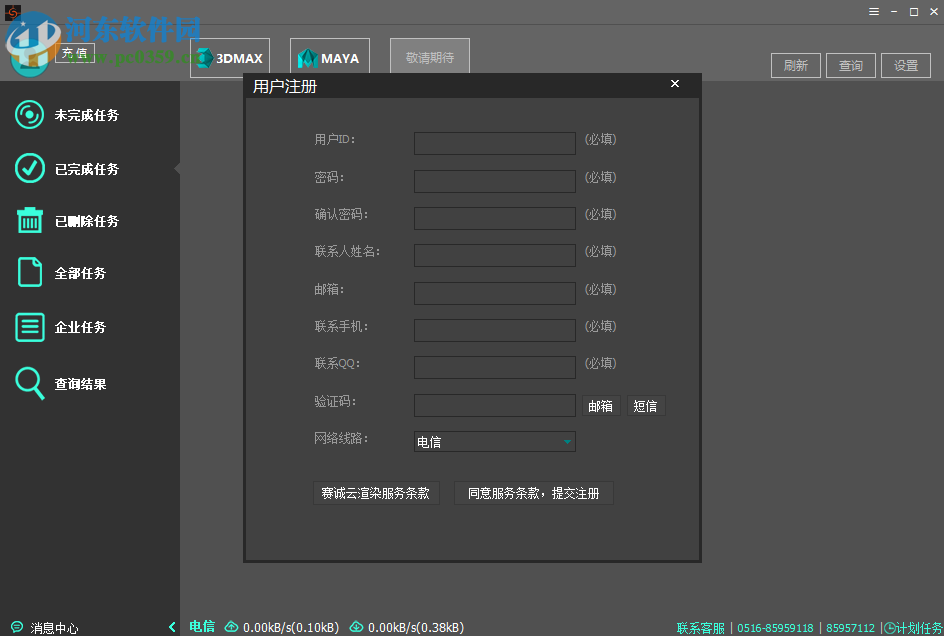The image size is (944, 636).
Task: Click inside the 用户ID input field
Action: (494, 143)
